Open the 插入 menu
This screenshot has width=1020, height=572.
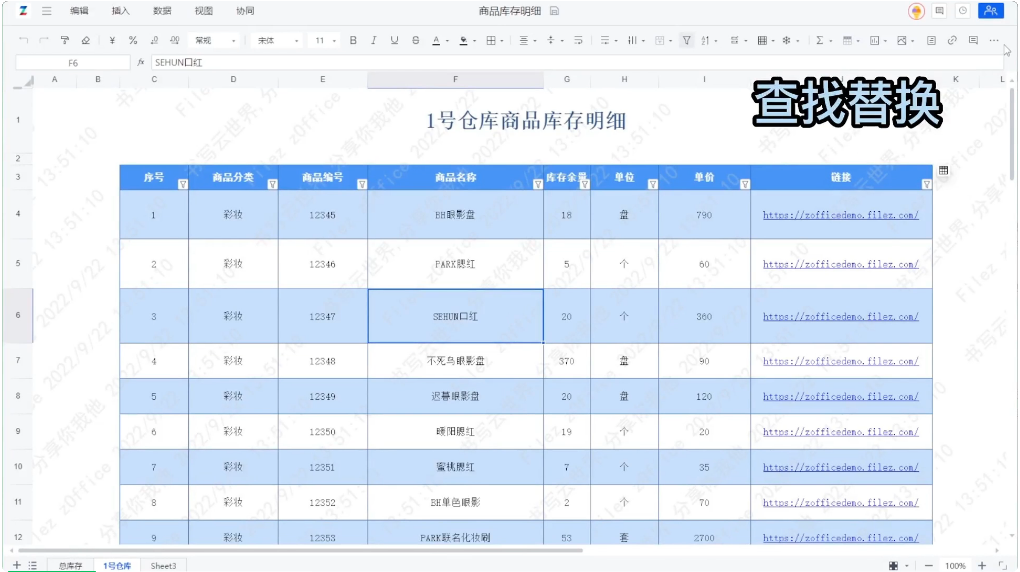pos(120,11)
